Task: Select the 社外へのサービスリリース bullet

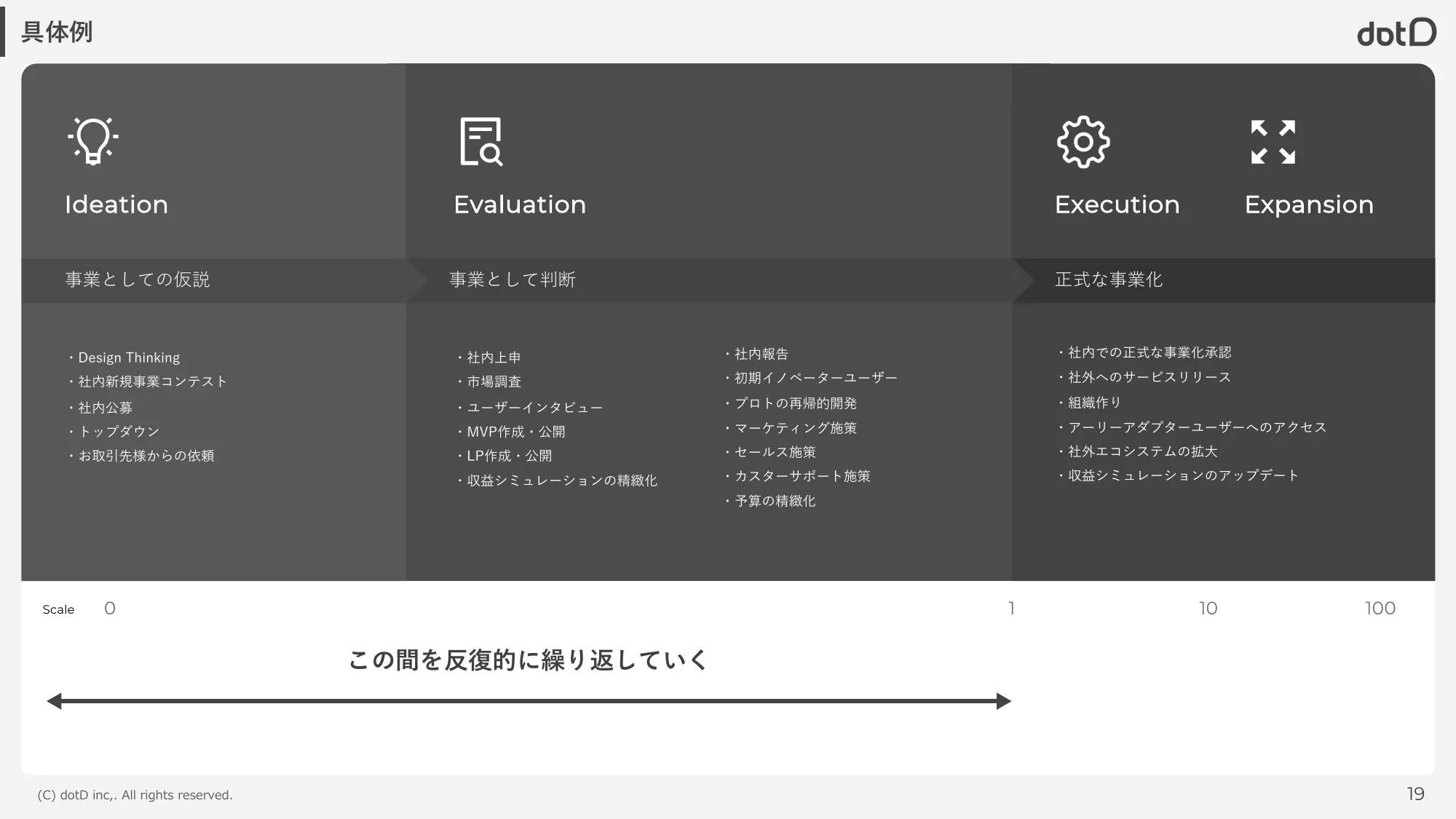Action: pos(1144,377)
